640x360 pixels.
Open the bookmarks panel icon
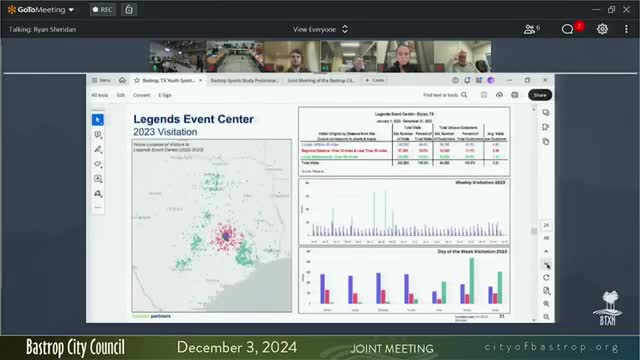546,127
